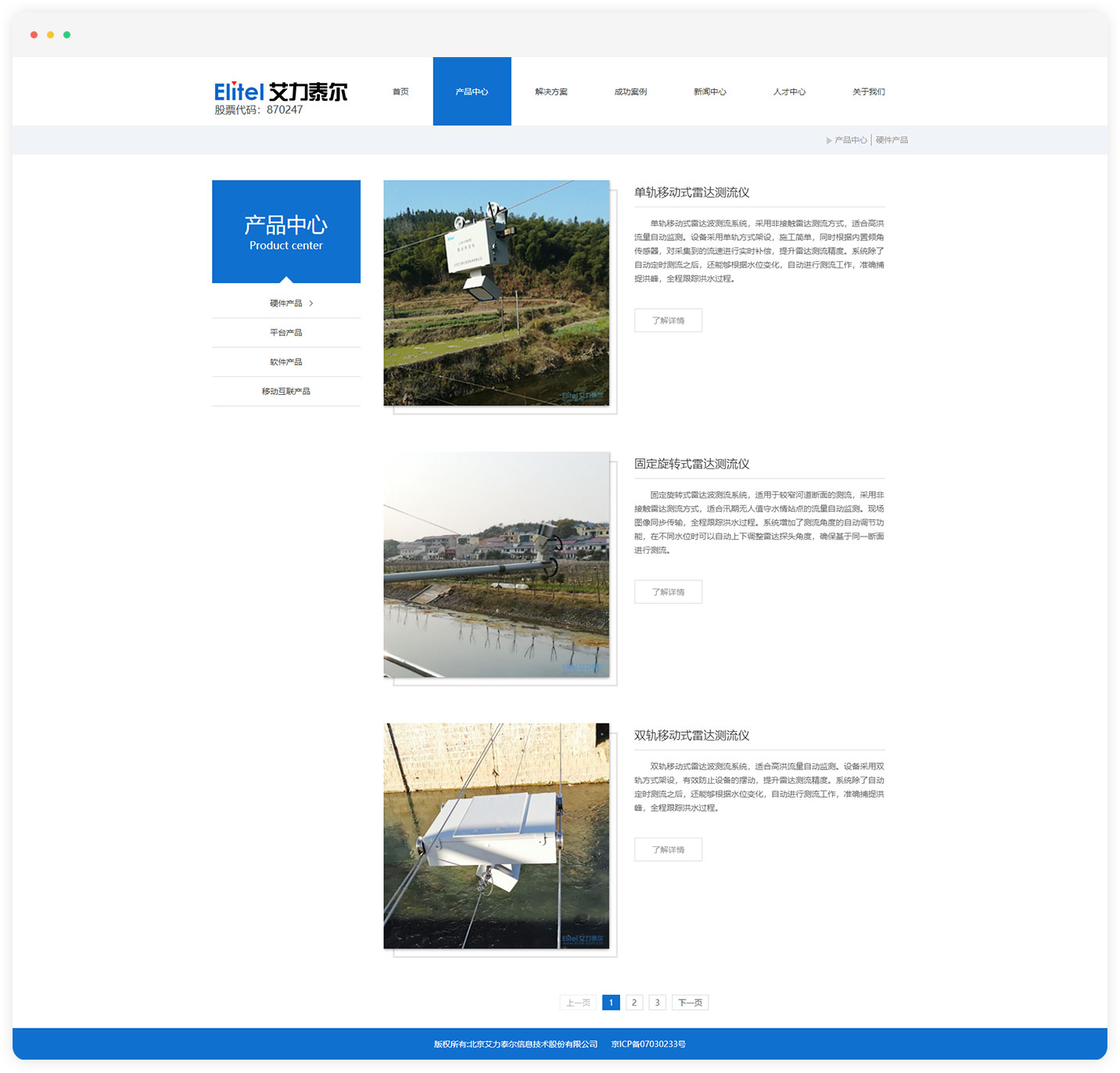
Task: Open the 固定旋转式雷达测流仪 product photo
Action: [x=496, y=565]
